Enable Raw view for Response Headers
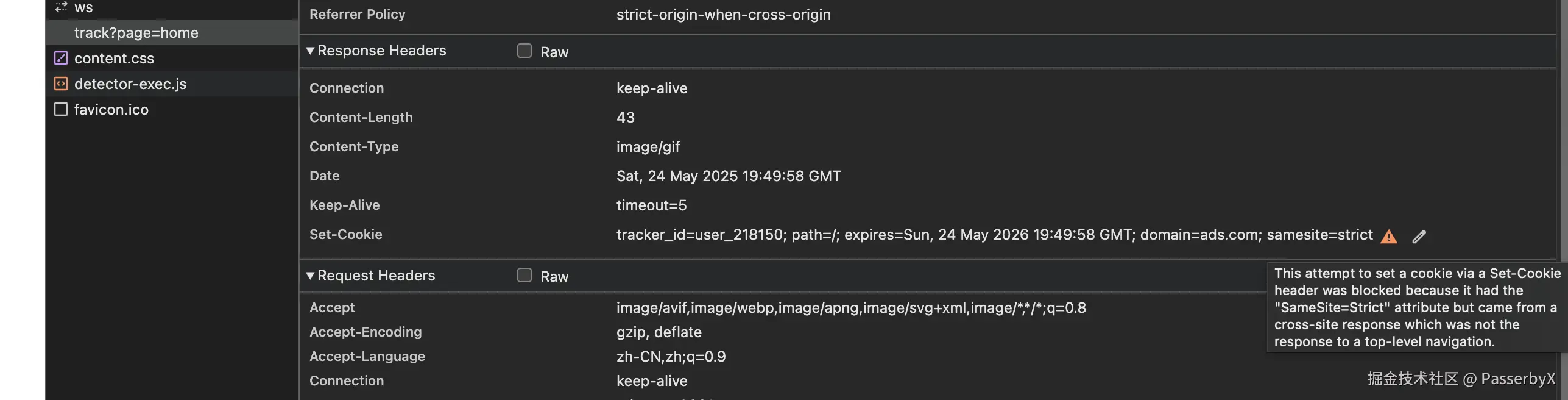Screen dimensions: 1568x400 [524, 51]
